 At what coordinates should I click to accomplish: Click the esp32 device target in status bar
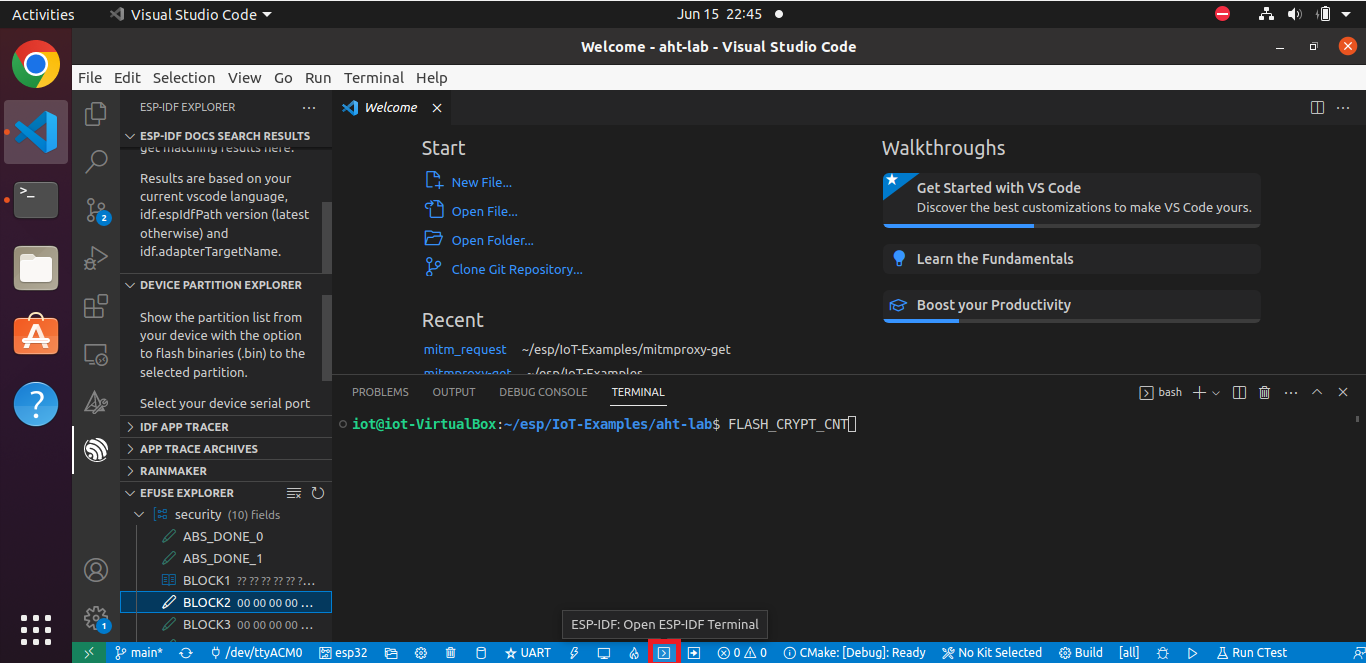pyautogui.click(x=343, y=653)
